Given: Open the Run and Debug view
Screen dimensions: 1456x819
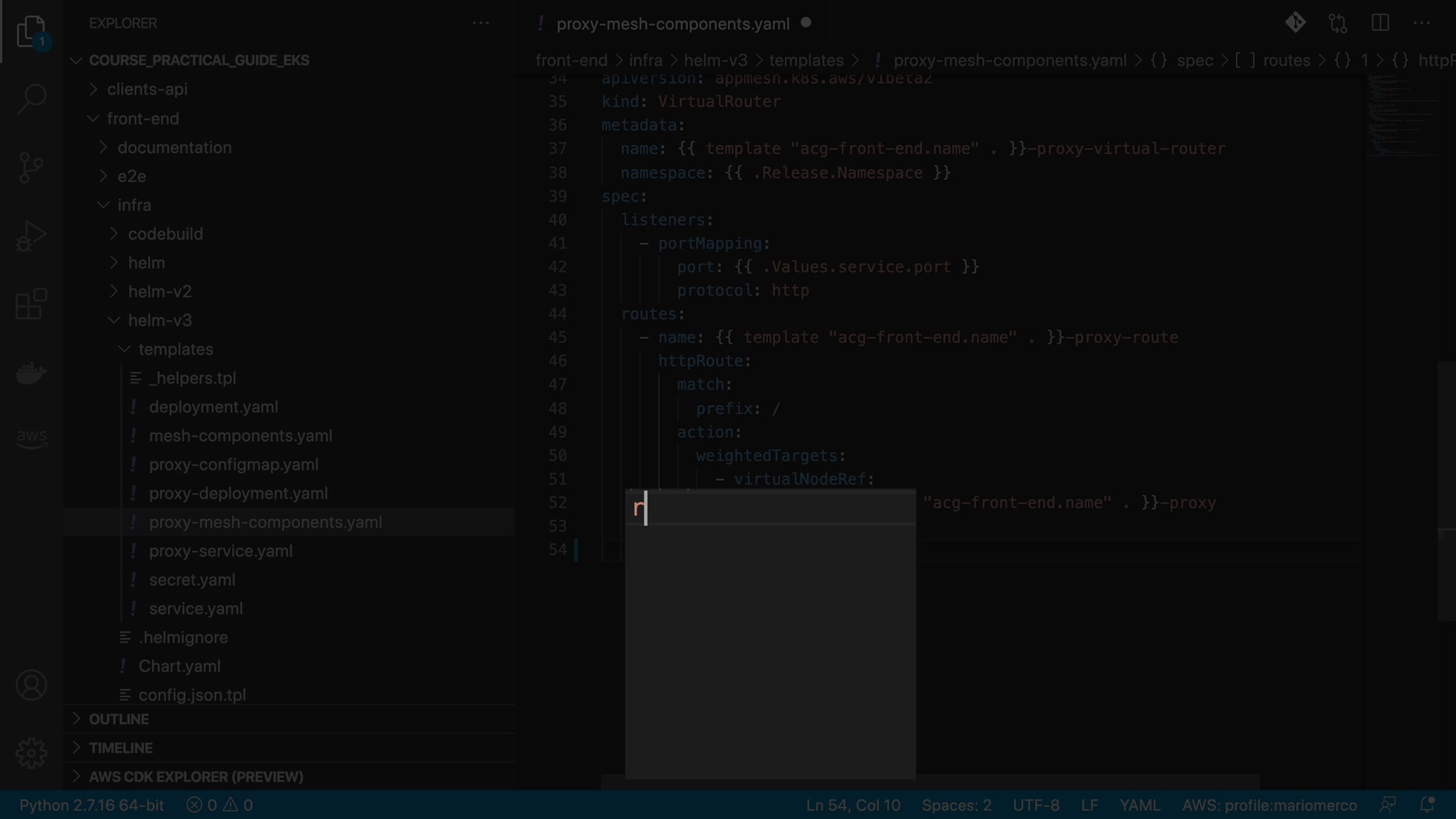Looking at the screenshot, I should (x=31, y=236).
